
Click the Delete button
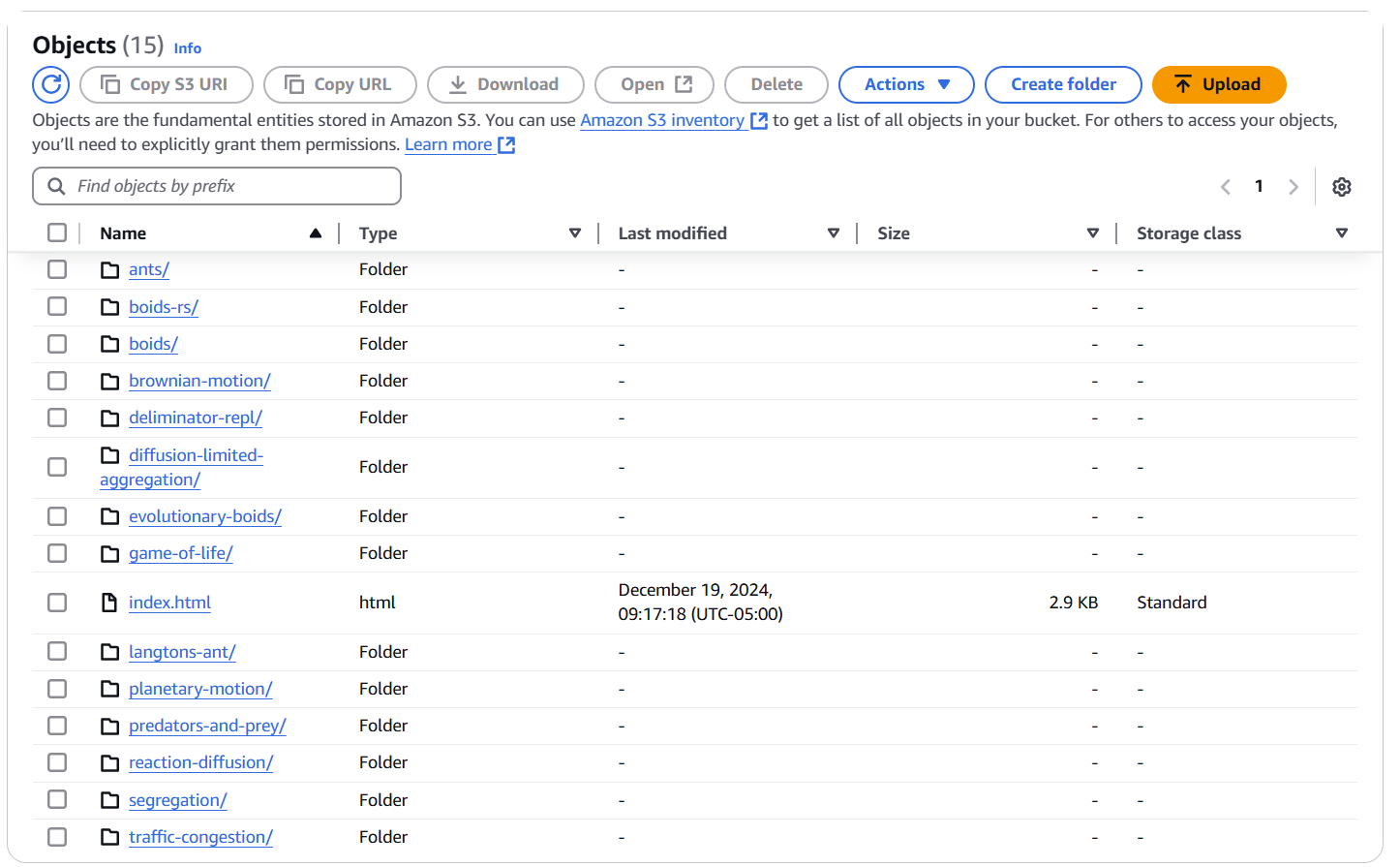point(776,84)
